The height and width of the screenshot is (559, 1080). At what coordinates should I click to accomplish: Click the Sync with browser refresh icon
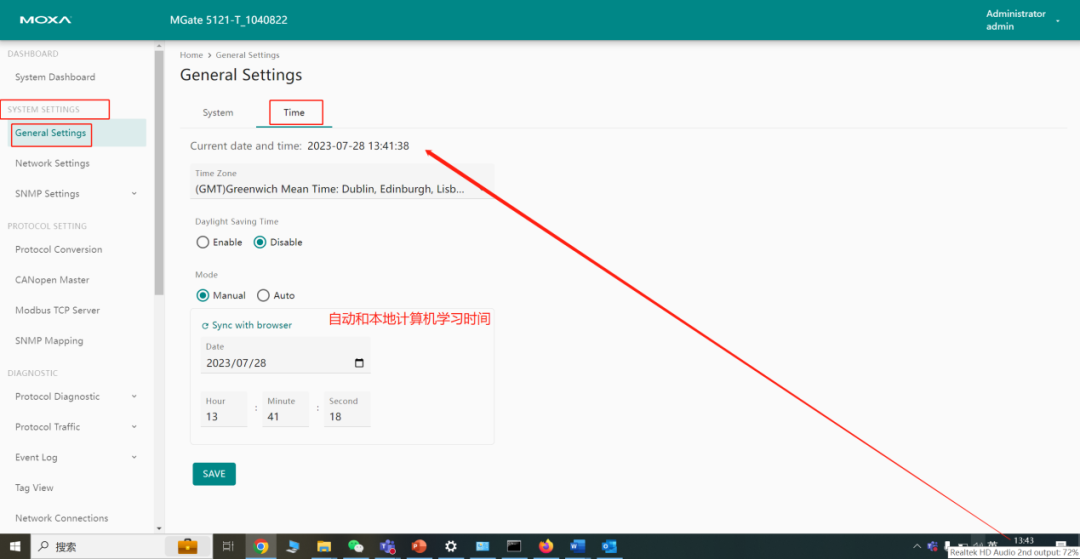pyautogui.click(x=205, y=326)
